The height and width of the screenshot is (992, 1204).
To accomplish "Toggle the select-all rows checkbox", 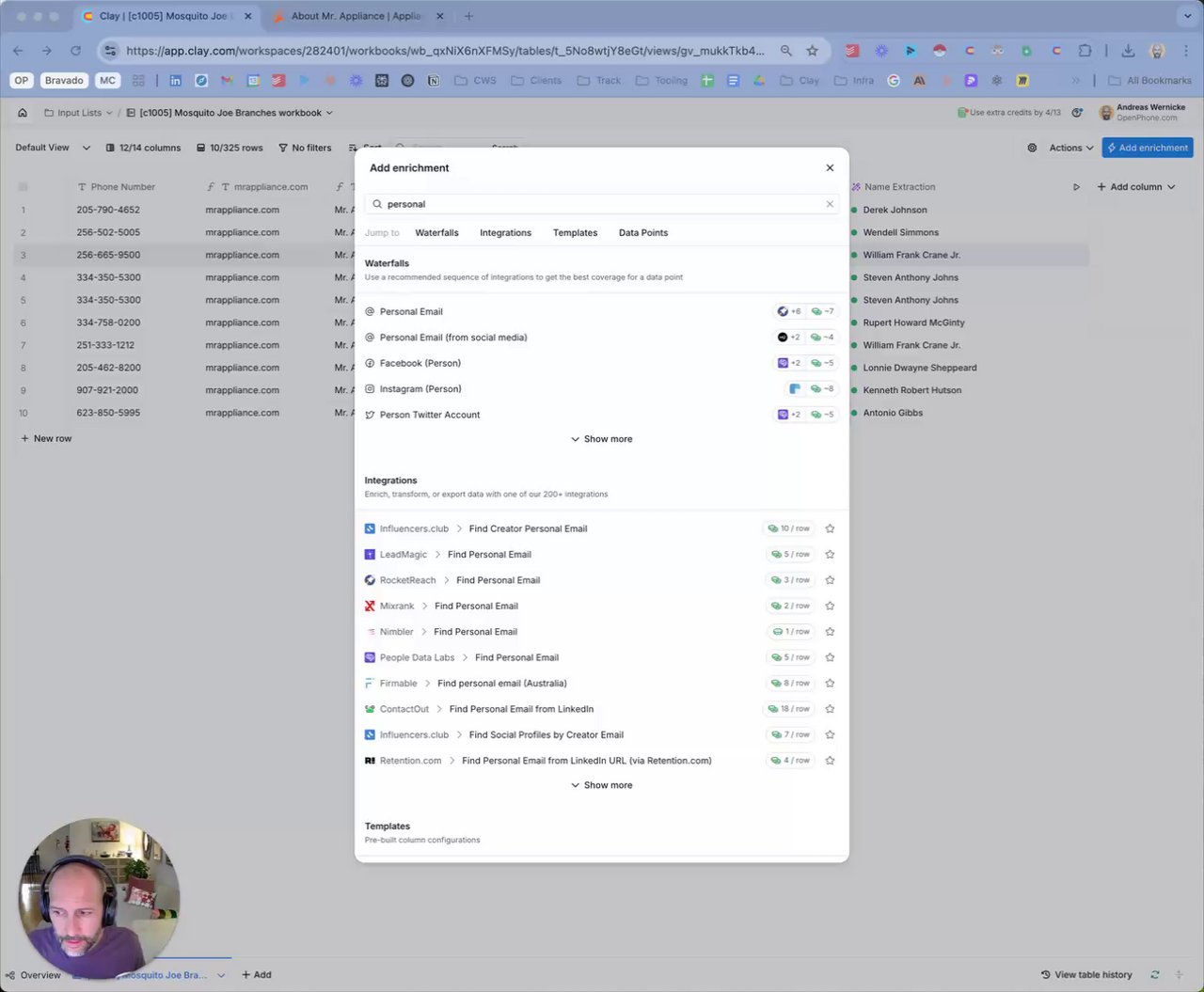I will coord(23,187).
